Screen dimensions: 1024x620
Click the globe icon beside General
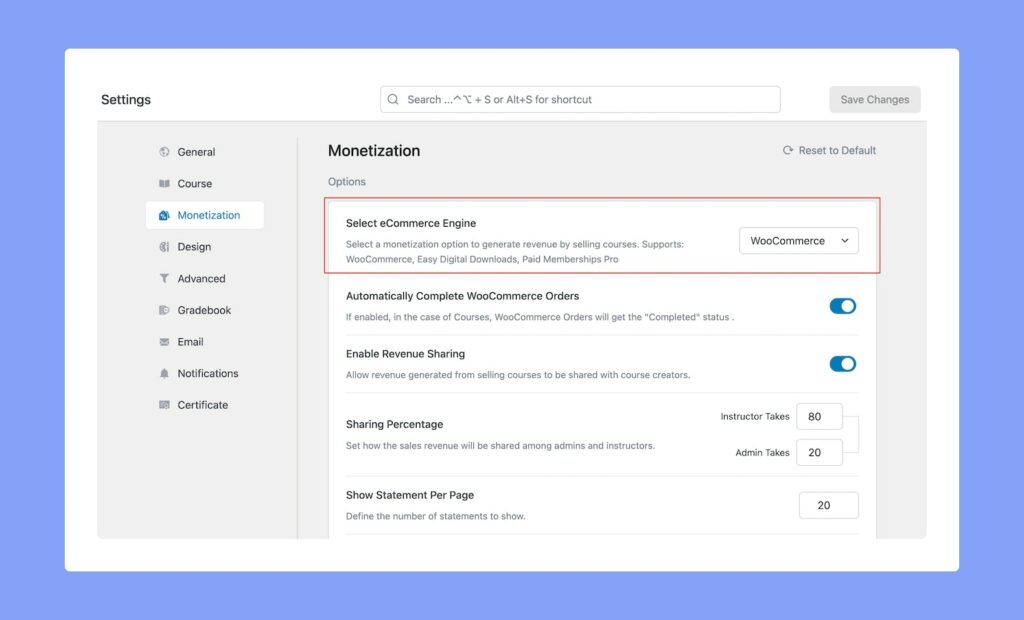tap(164, 152)
